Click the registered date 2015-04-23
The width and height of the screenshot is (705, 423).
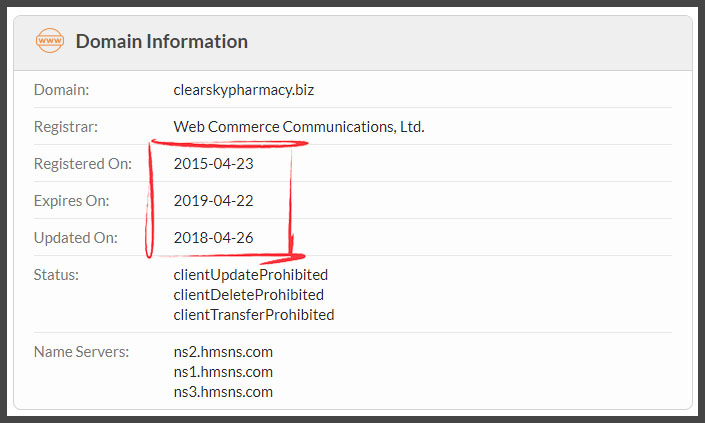coord(213,164)
